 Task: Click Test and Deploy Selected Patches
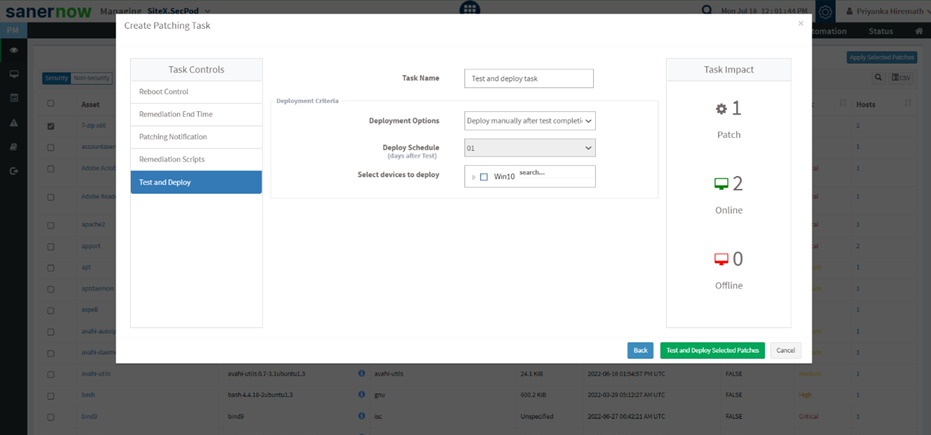[712, 351]
